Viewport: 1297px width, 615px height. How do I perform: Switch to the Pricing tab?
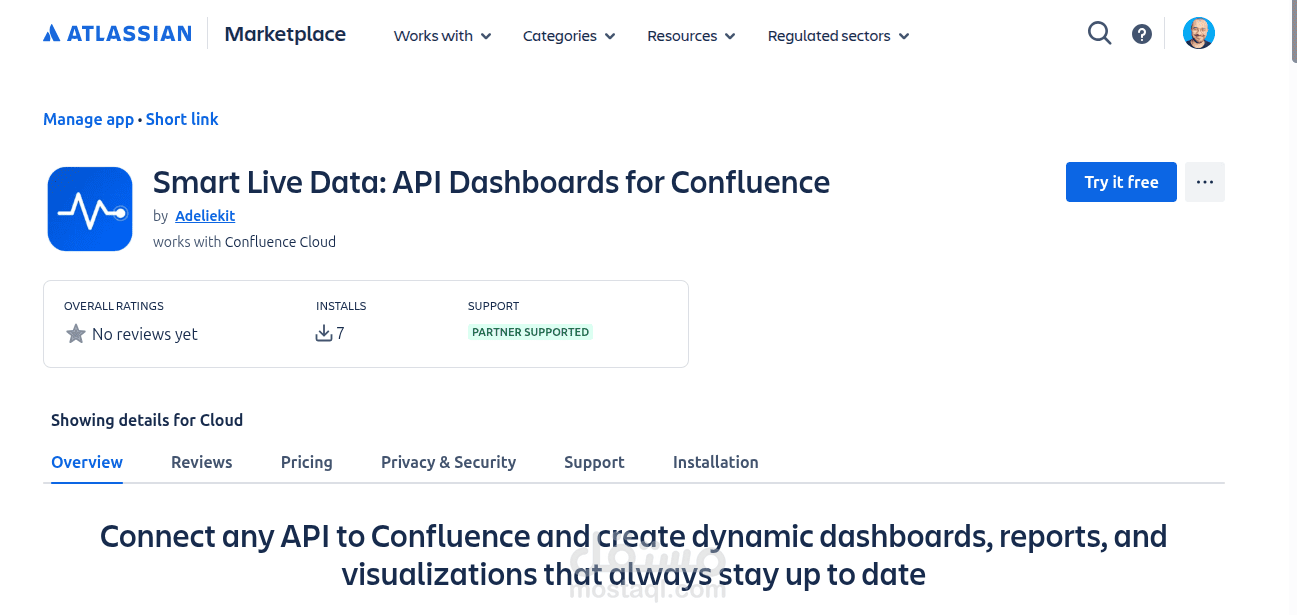pos(307,462)
